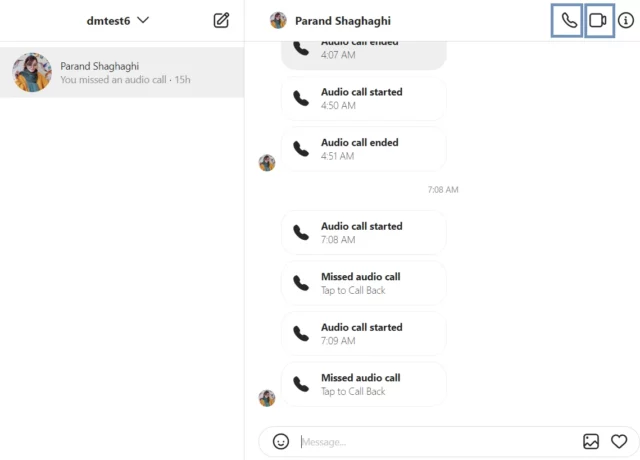Open Parand Shaghaghi profile from chat header
Image resolution: width=640 pixels, height=460 pixels.
tap(342, 21)
